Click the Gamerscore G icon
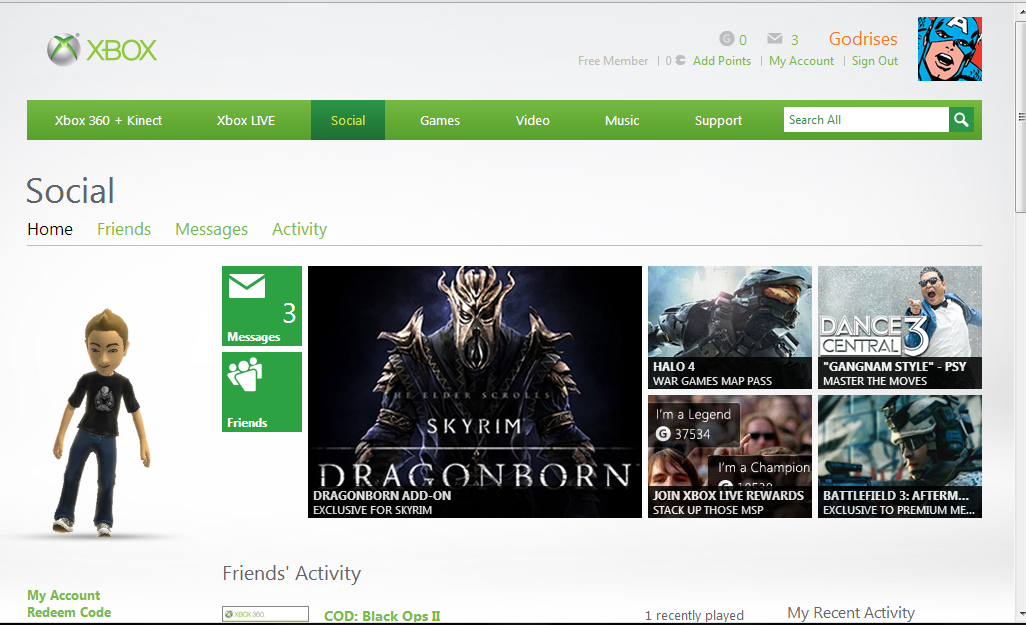The image size is (1026, 625). coord(726,39)
